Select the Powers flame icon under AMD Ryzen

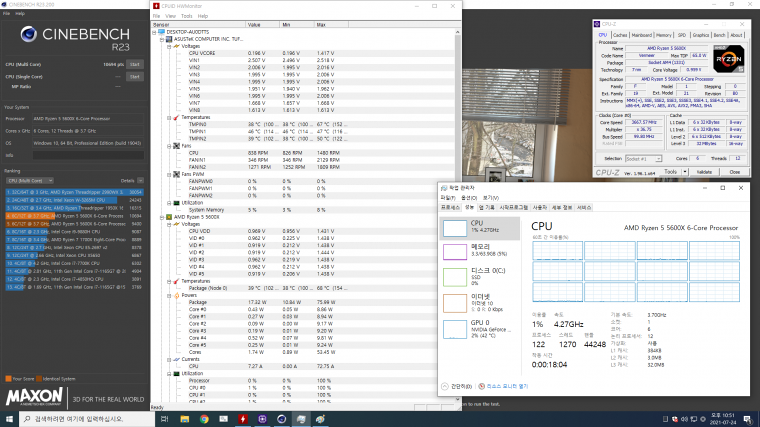176,295
